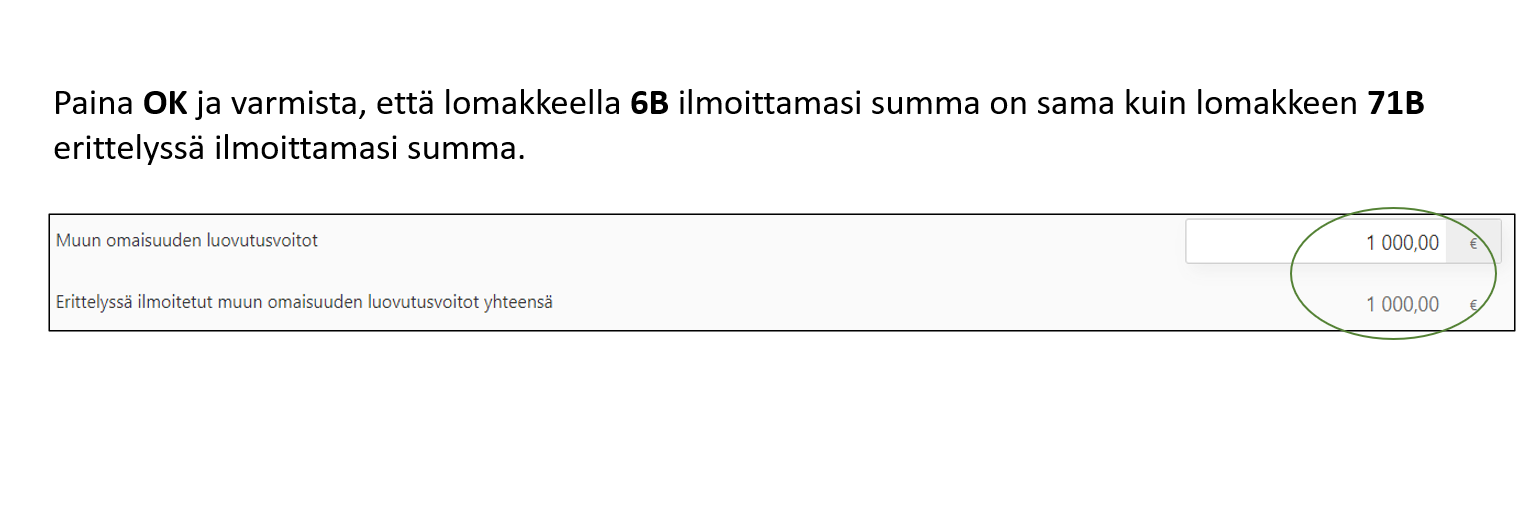Click the word 'varmista' in the heading
Viewport: 1534px width, 521px height.
pos(299,103)
